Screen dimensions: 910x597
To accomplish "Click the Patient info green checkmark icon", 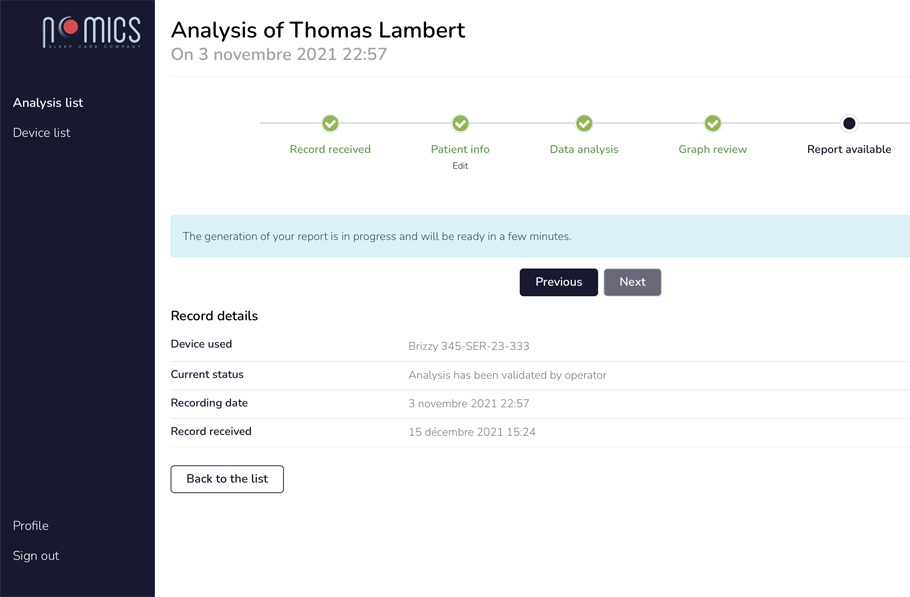I will click(x=460, y=123).
